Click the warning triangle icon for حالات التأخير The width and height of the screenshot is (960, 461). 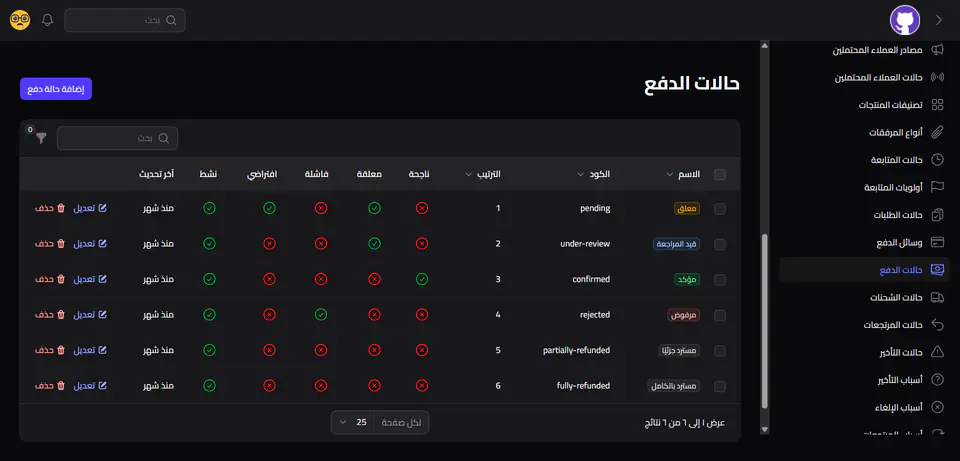click(937, 352)
